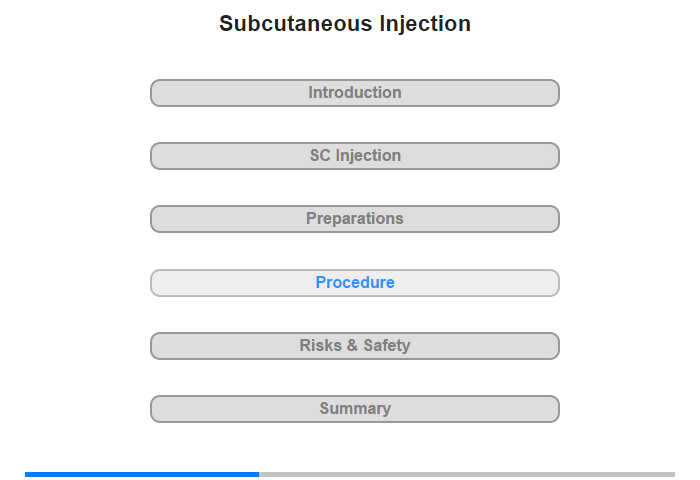Click the Subcutaneous Injection title heading
The width and height of the screenshot is (700, 480).
pyautogui.click(x=345, y=24)
